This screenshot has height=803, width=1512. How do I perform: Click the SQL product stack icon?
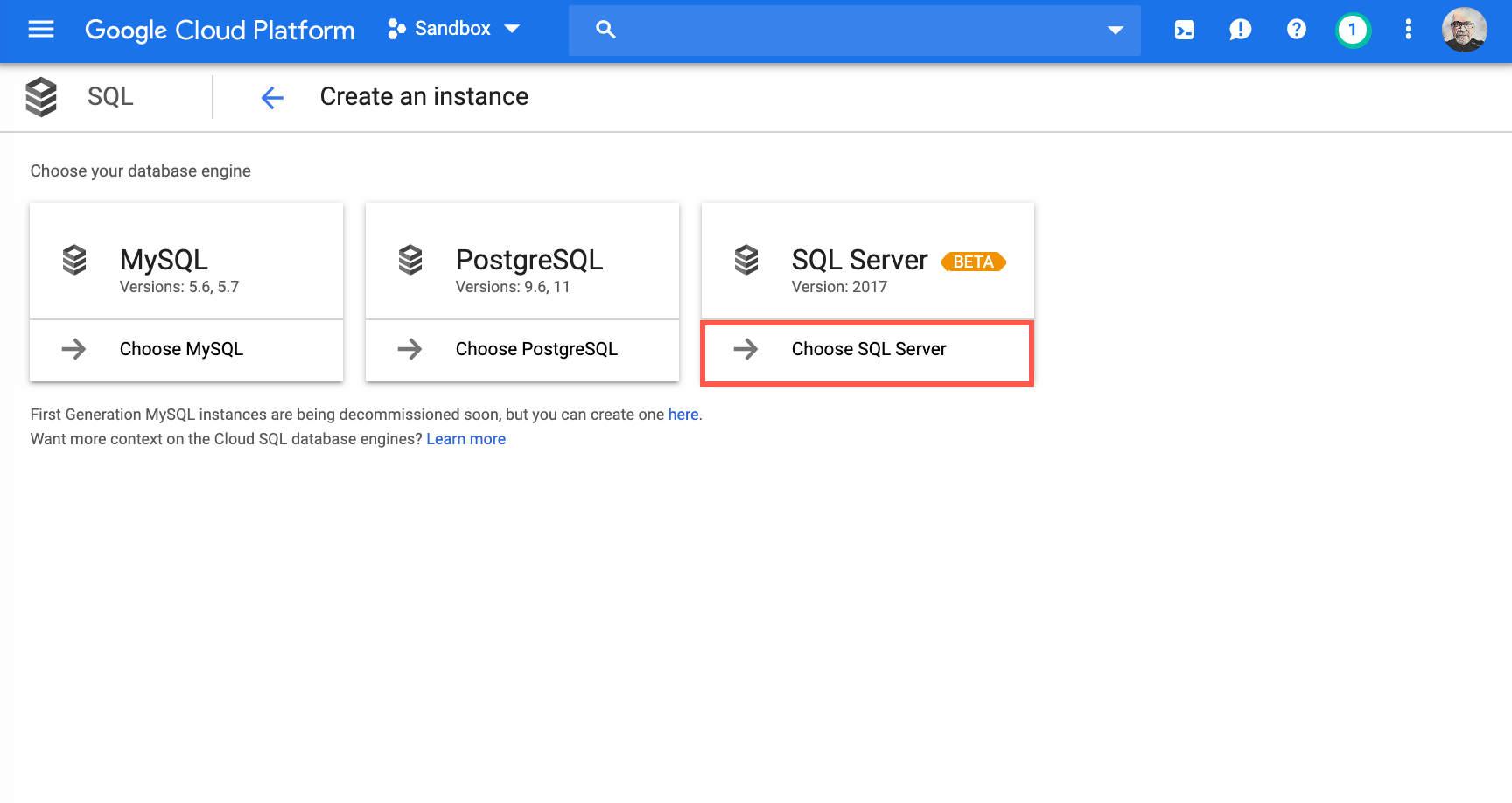click(41, 97)
